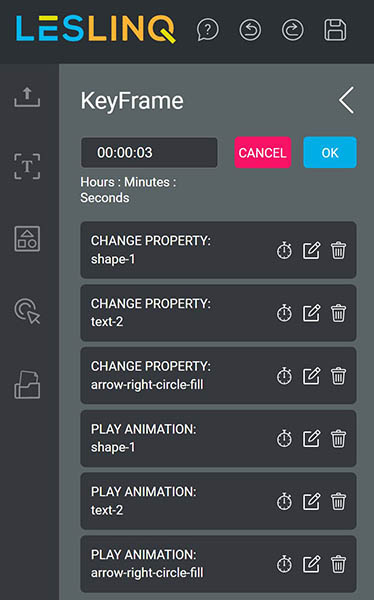Image resolution: width=374 pixels, height=600 pixels.
Task: Open the help chat bubble icon
Action: pos(208,30)
